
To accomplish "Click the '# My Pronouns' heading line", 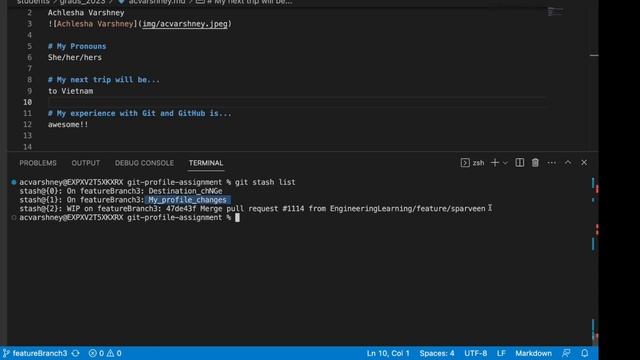I will (77, 46).
